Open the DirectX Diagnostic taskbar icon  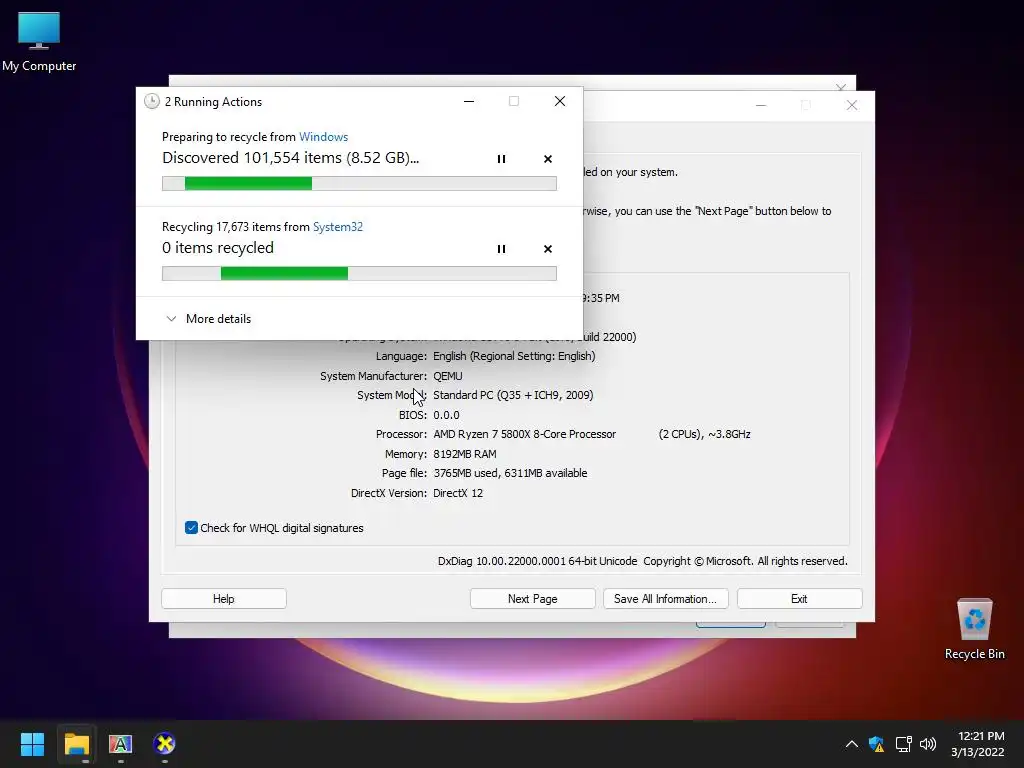click(x=165, y=744)
